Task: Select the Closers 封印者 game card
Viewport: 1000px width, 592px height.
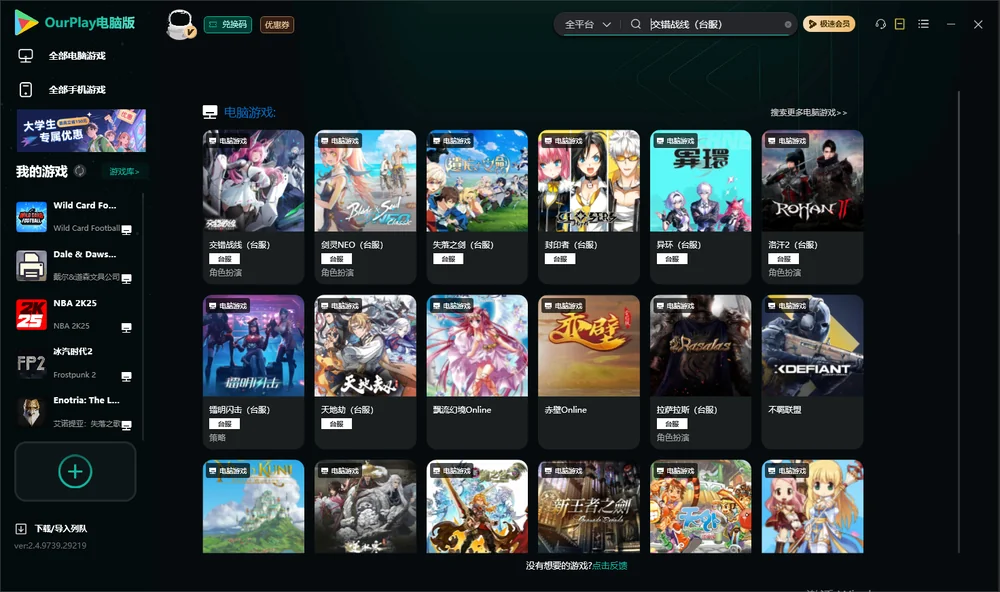Action: (x=589, y=207)
